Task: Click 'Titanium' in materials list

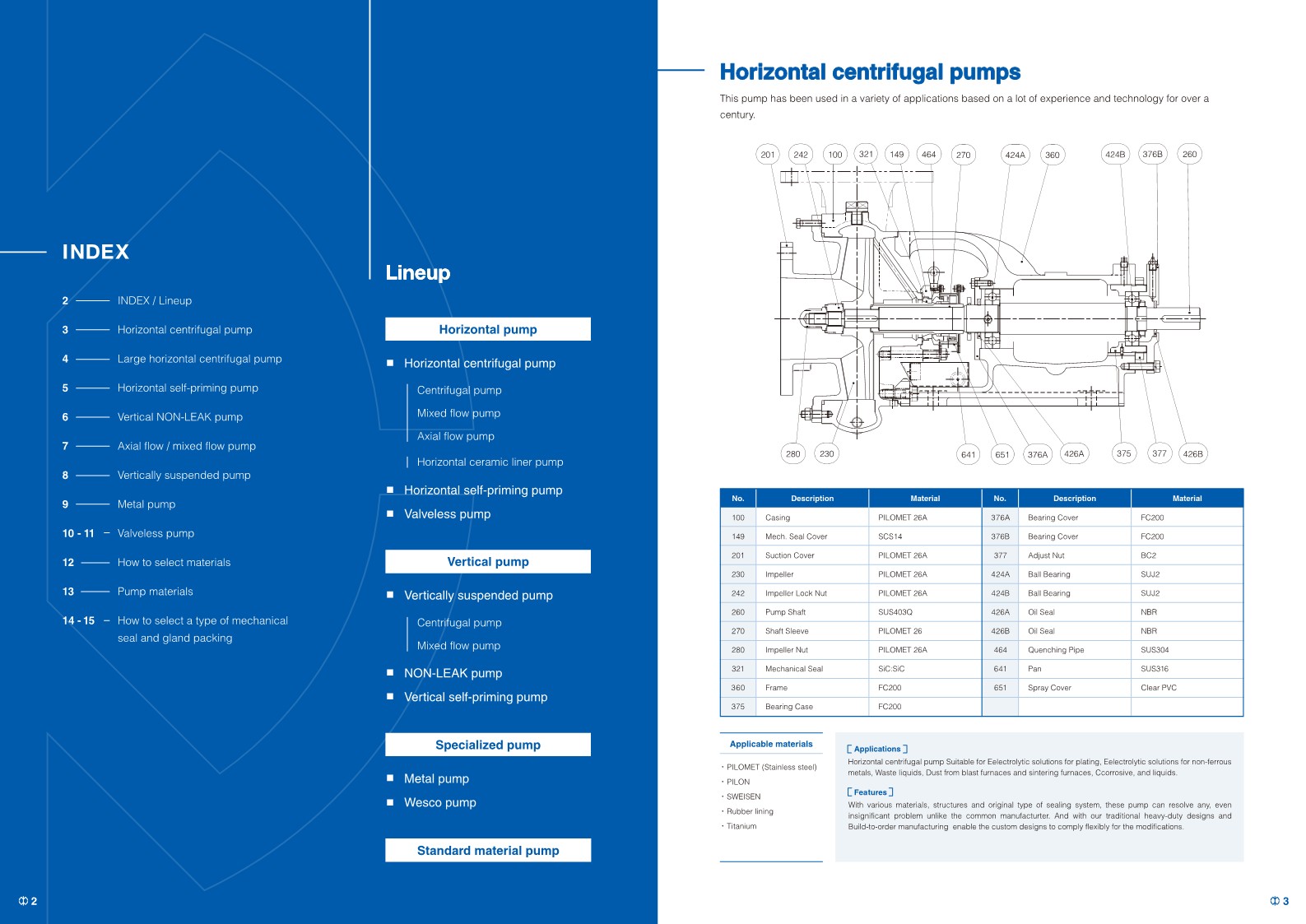Action: [741, 826]
